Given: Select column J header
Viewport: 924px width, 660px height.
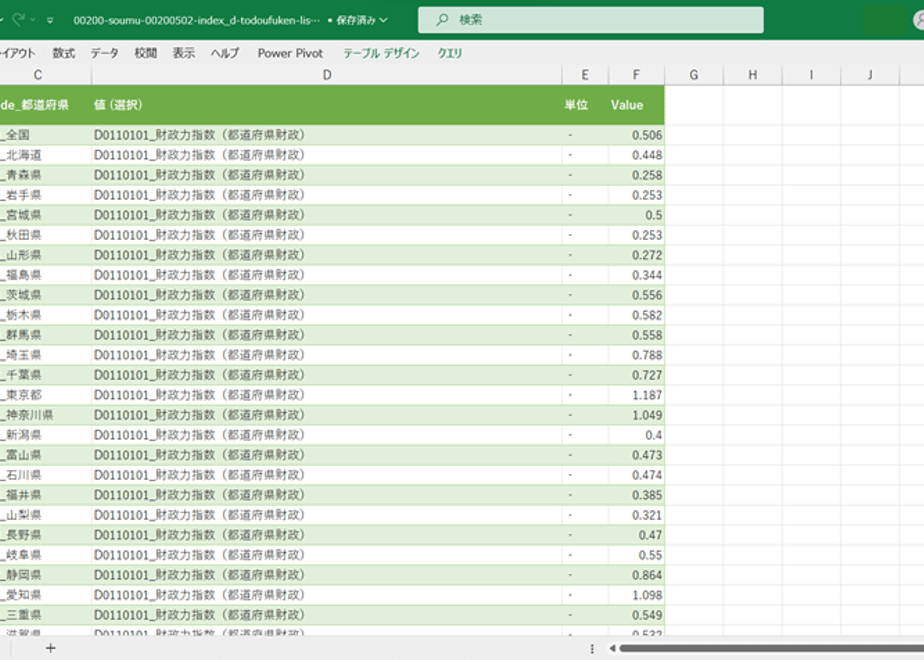Looking at the screenshot, I should [x=870, y=75].
